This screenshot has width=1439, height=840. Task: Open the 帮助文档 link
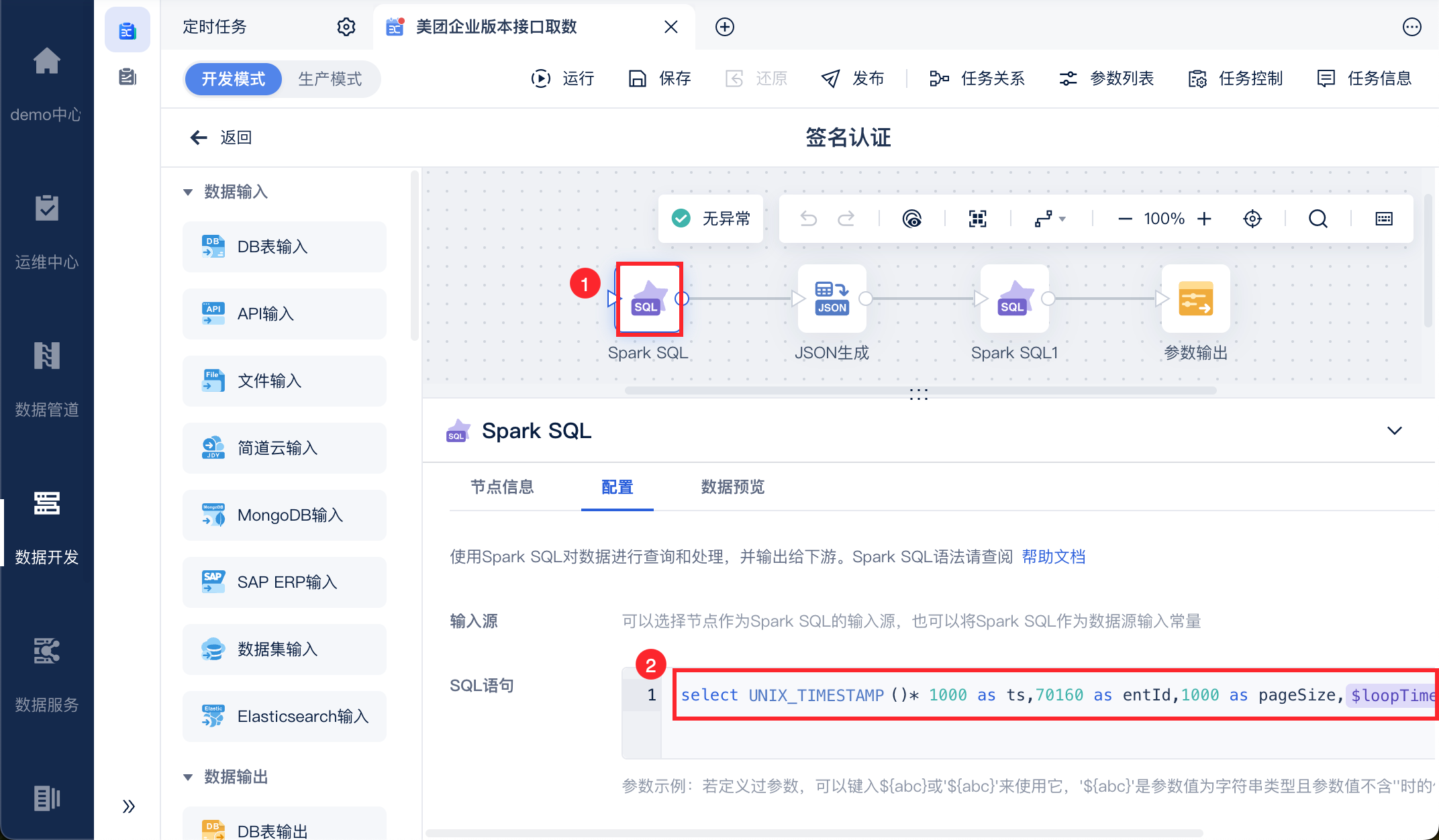pos(1053,557)
